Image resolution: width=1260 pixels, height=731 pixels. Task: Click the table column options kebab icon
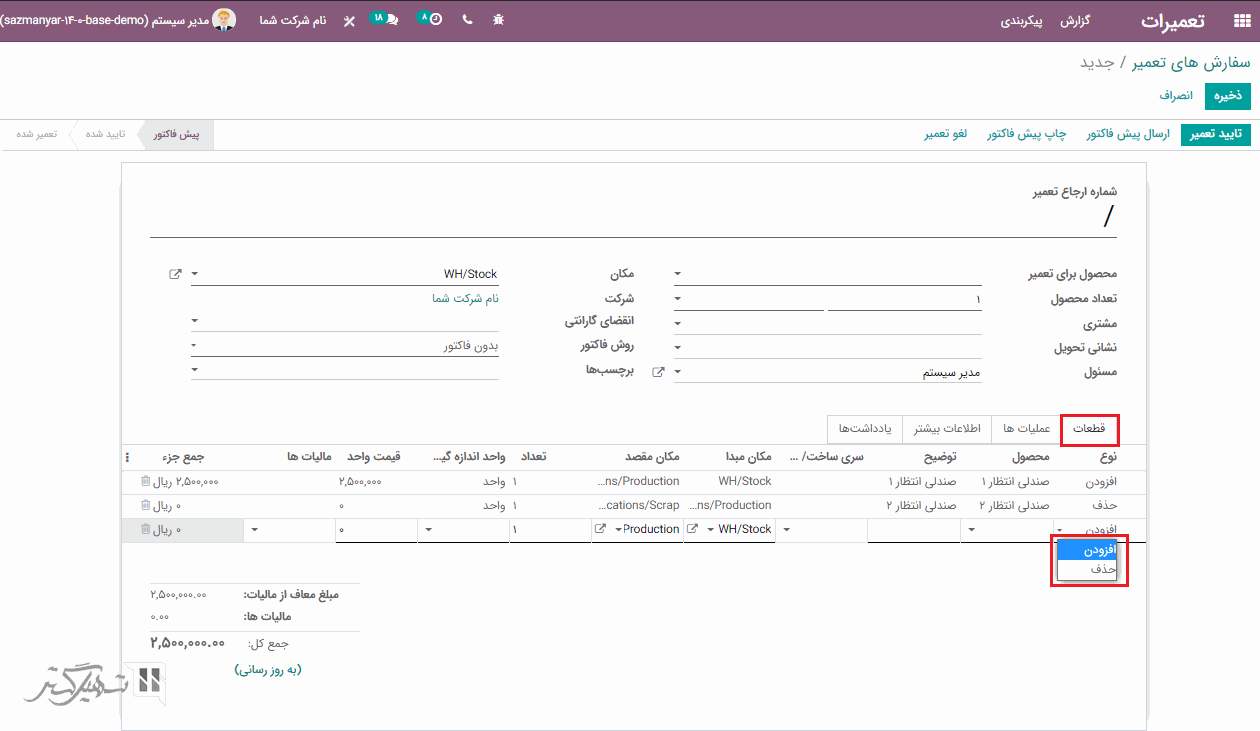click(127, 457)
